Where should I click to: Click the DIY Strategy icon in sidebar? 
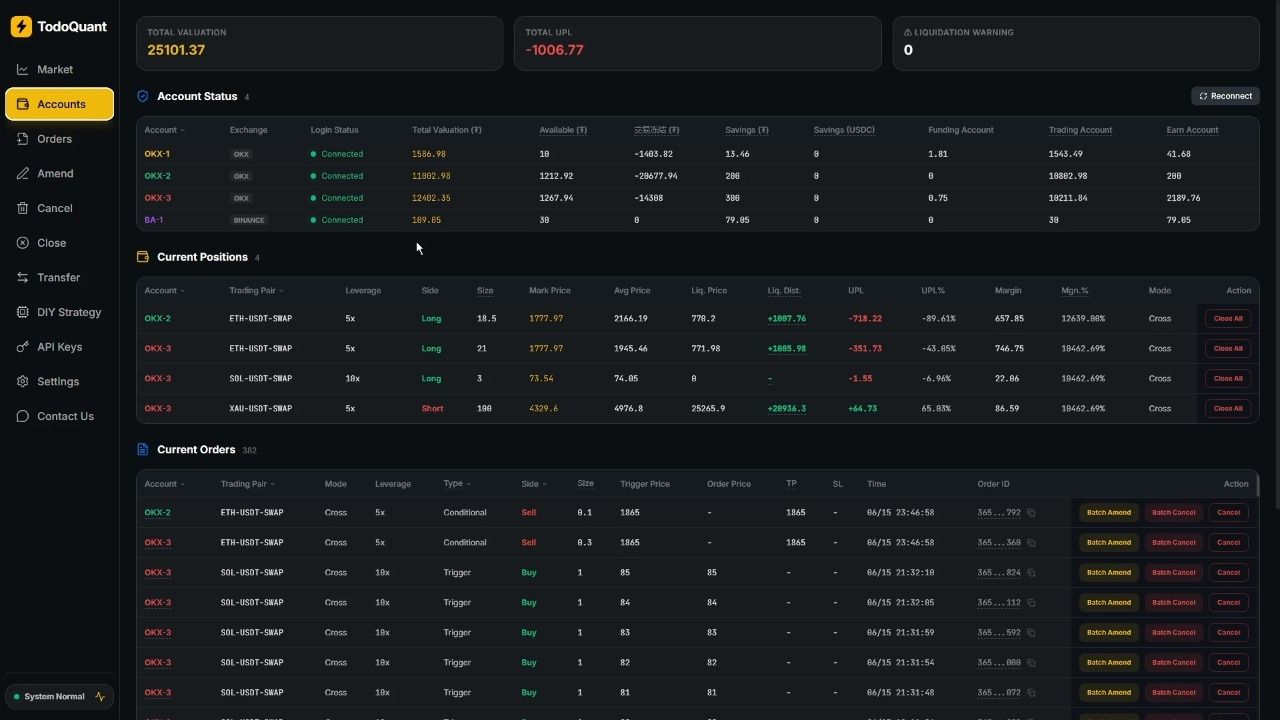pos(22,313)
